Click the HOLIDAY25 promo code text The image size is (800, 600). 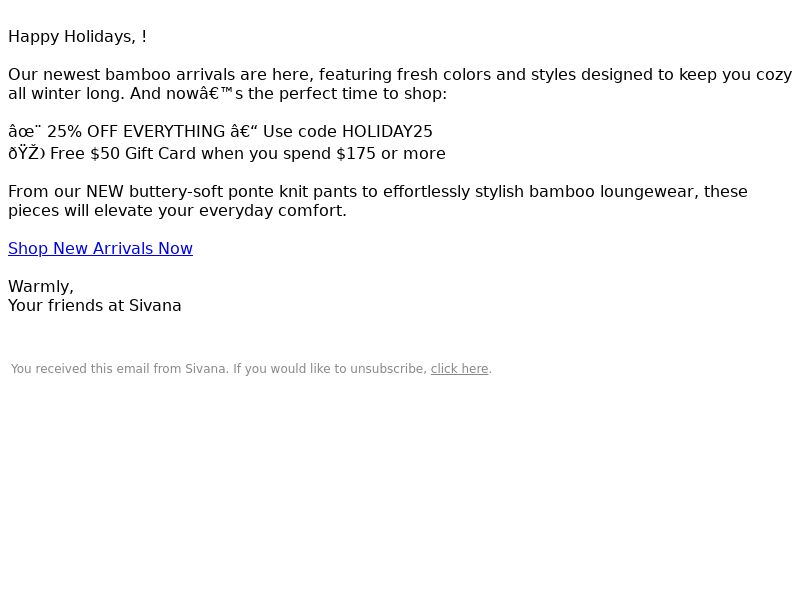387,132
